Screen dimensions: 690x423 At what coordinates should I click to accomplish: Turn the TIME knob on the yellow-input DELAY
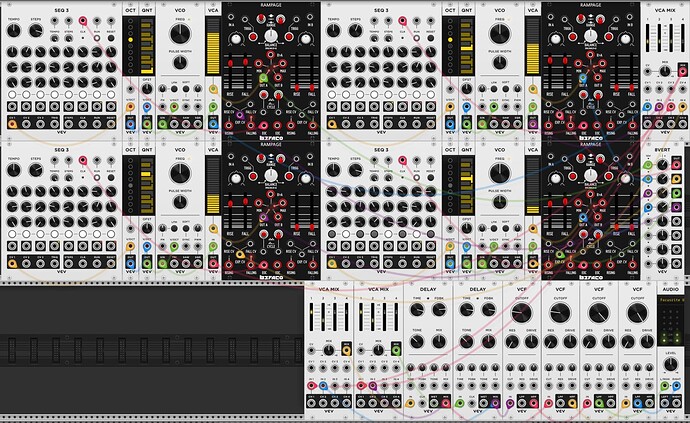tap(417, 310)
